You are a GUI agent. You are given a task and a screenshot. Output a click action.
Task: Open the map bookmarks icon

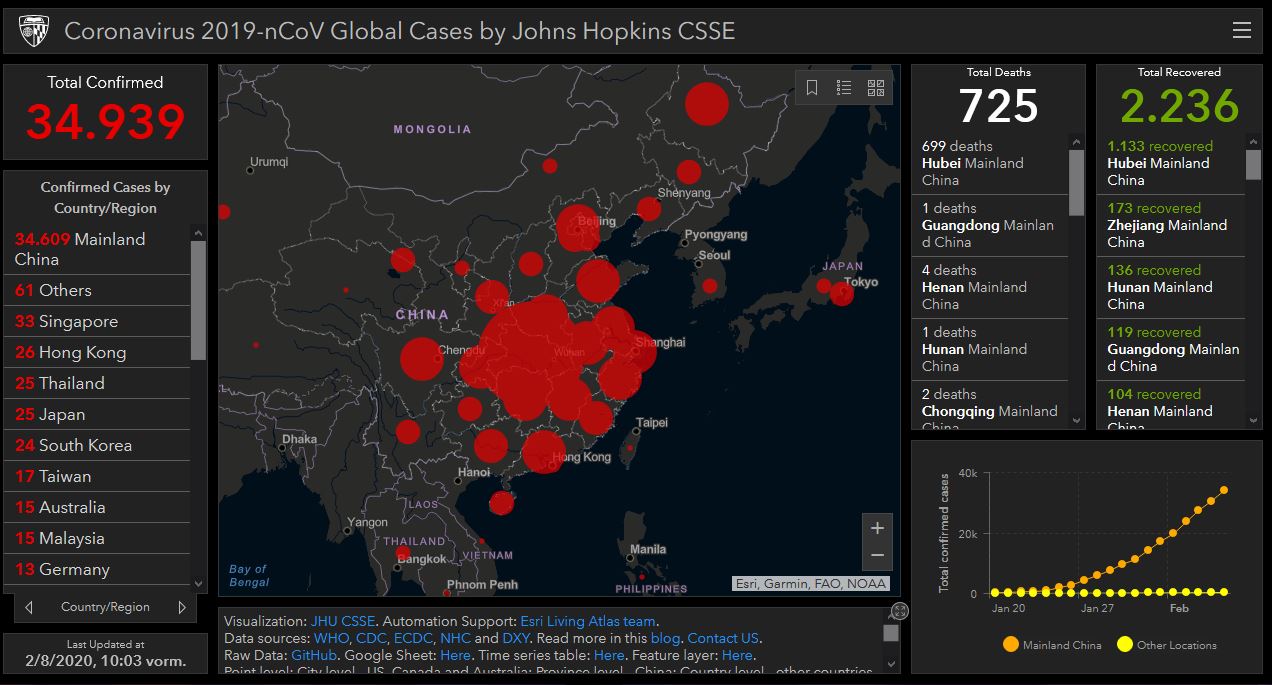point(812,88)
